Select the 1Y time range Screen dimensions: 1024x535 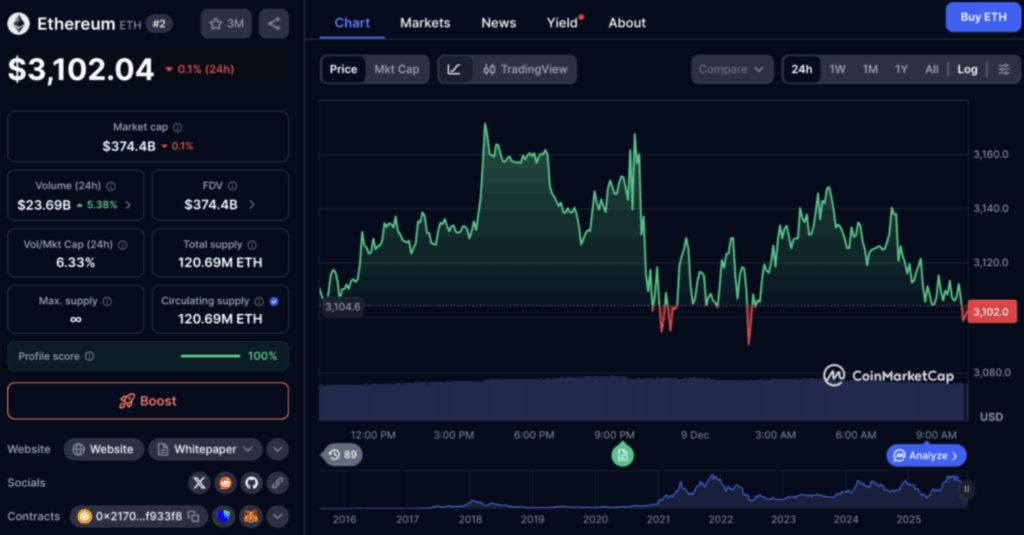901,69
